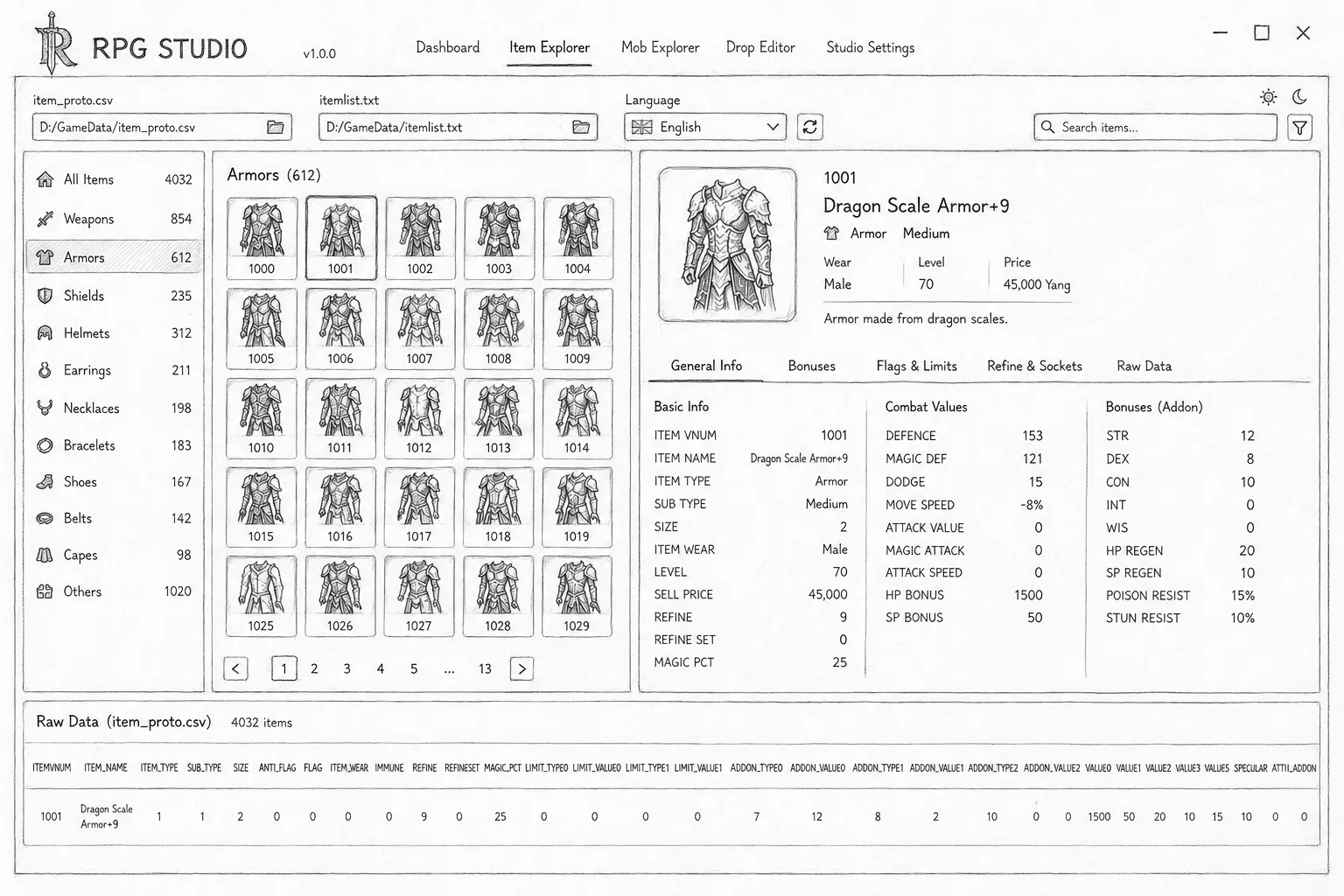Select Helmets category in sidebar
This screenshot has height=896, width=1344.
tap(114, 333)
